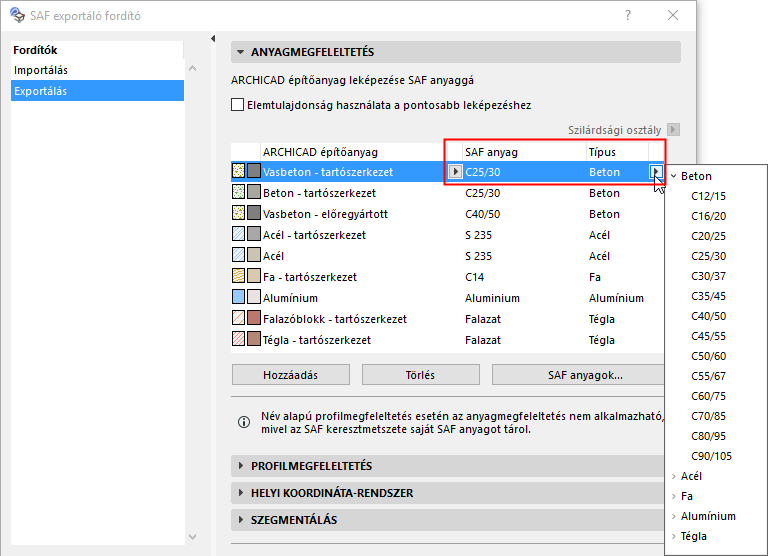
Task: Collapse the ANYAGMEGFELELTETÉS section
Action: (240, 52)
